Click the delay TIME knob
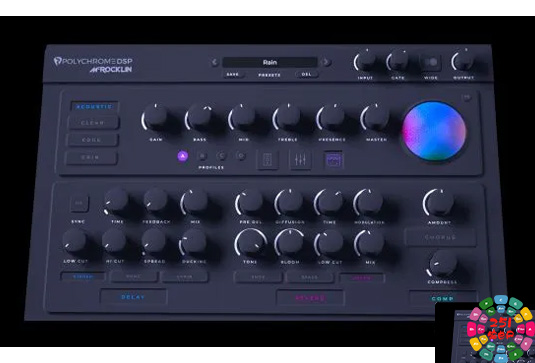The image size is (535, 363). (117, 201)
